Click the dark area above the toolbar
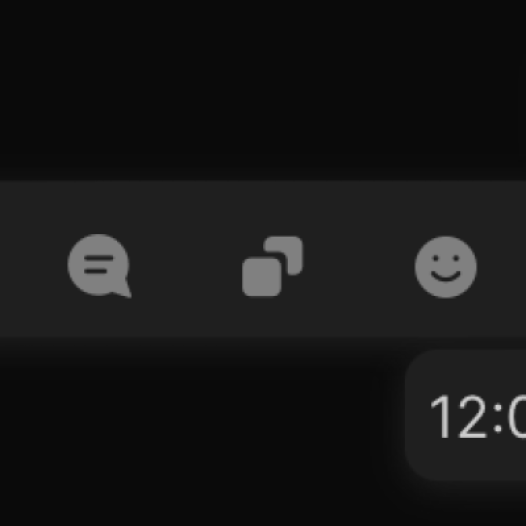The width and height of the screenshot is (526, 526). point(263,90)
